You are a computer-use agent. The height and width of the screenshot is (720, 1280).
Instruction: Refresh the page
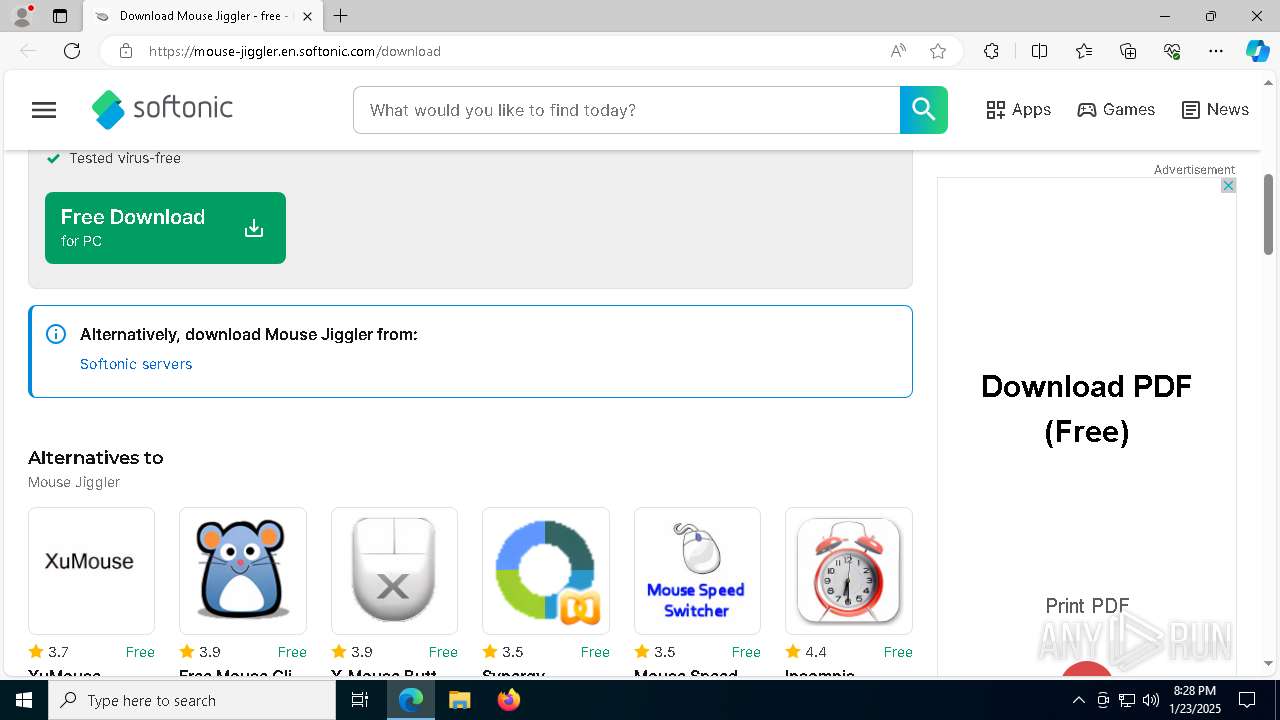click(x=72, y=51)
